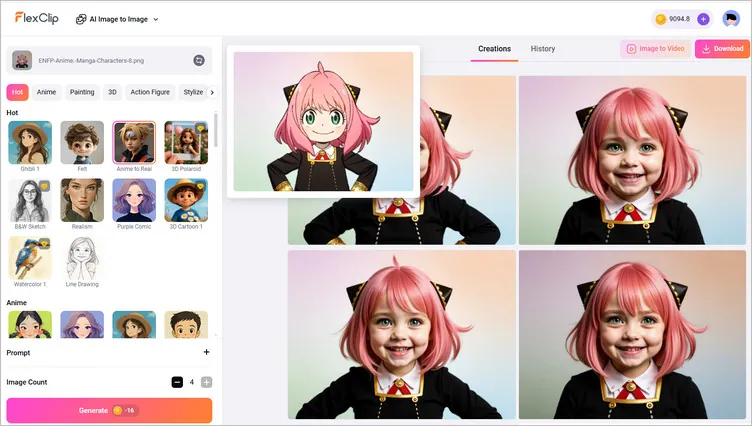Click the Hot section heading

(12, 113)
